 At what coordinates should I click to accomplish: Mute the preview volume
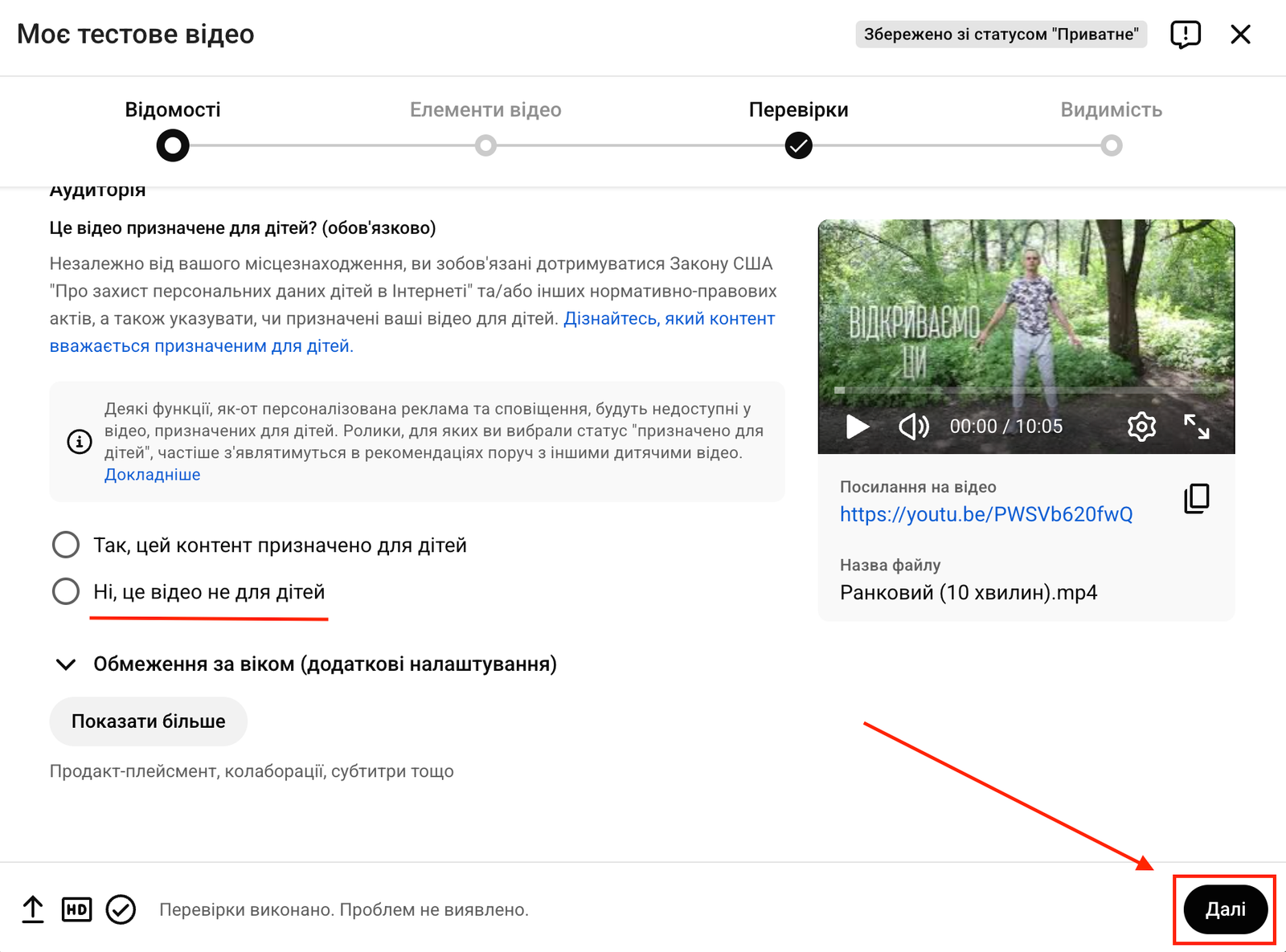pos(913,427)
